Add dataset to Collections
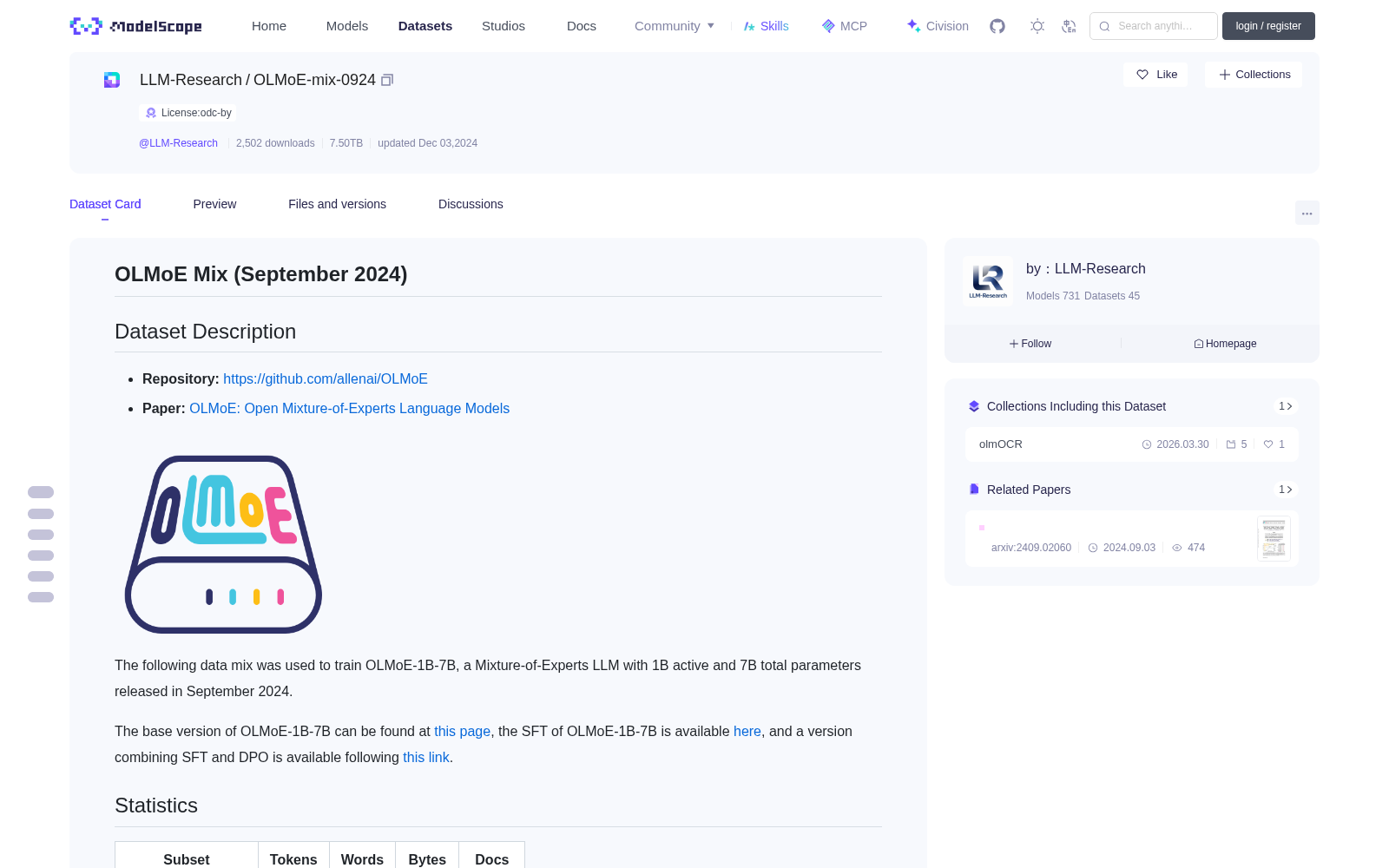This screenshot has width=1389, height=868. 1254,75
